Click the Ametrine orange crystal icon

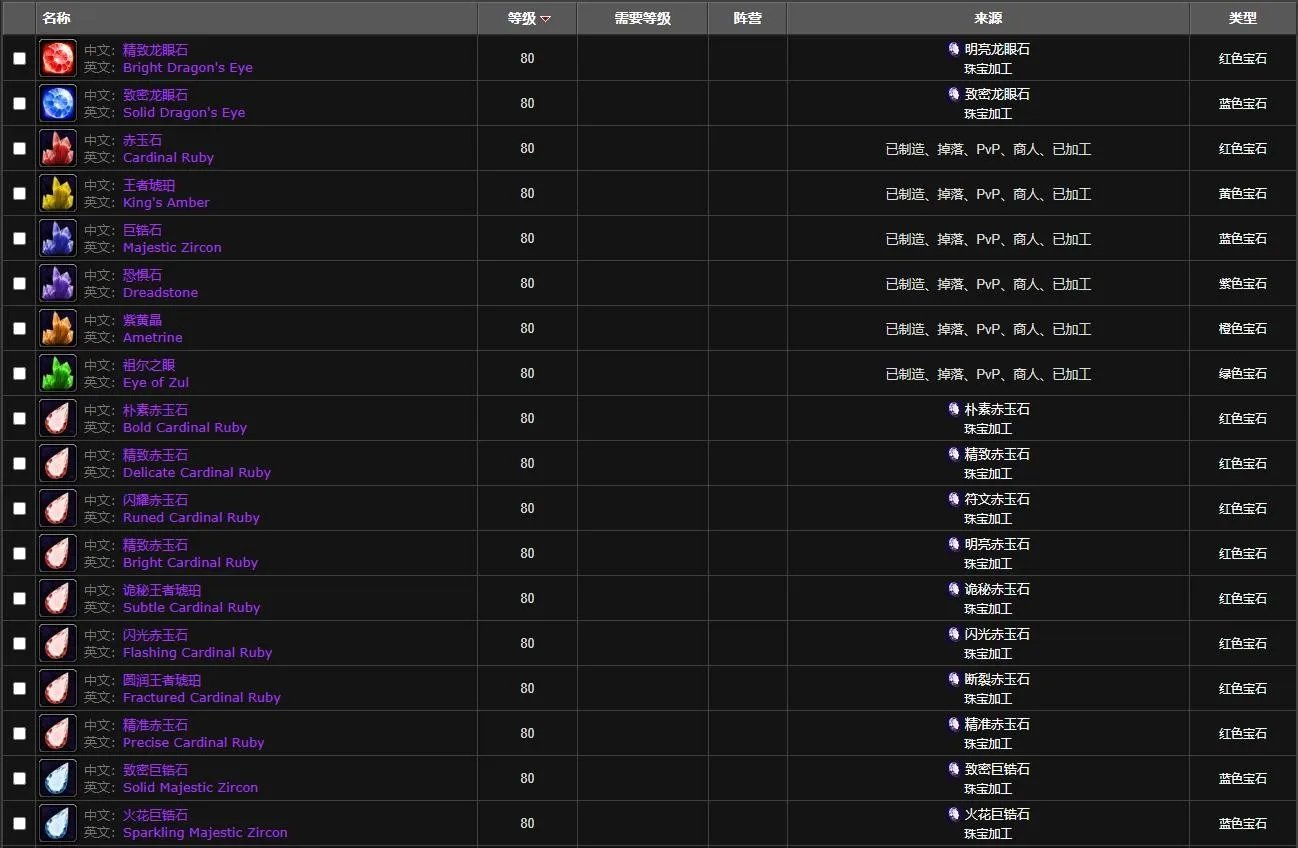[x=58, y=328]
